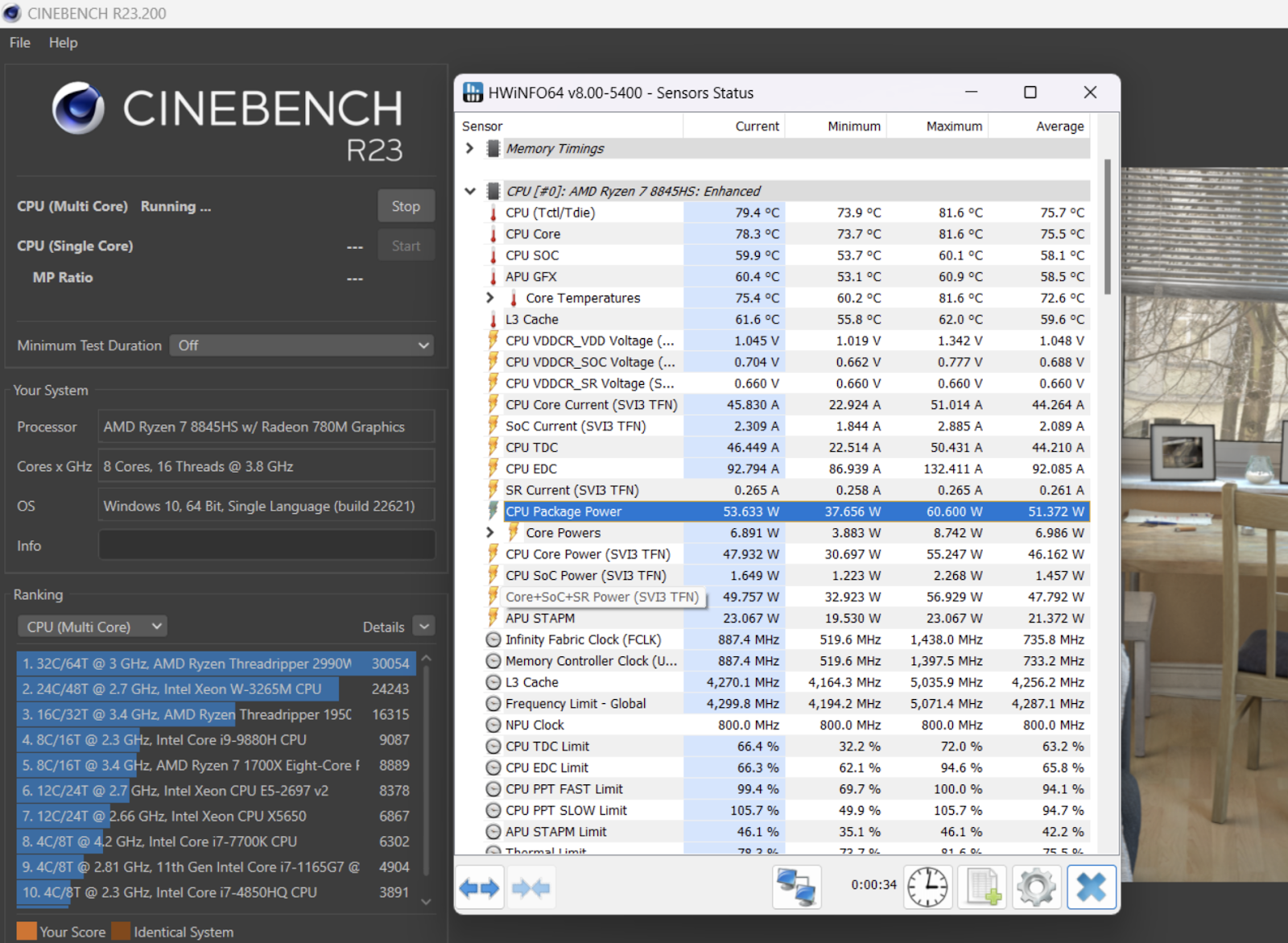Image resolution: width=1288 pixels, height=943 pixels.
Task: Click ranking list scroll down arrow
Action: pyautogui.click(x=427, y=902)
